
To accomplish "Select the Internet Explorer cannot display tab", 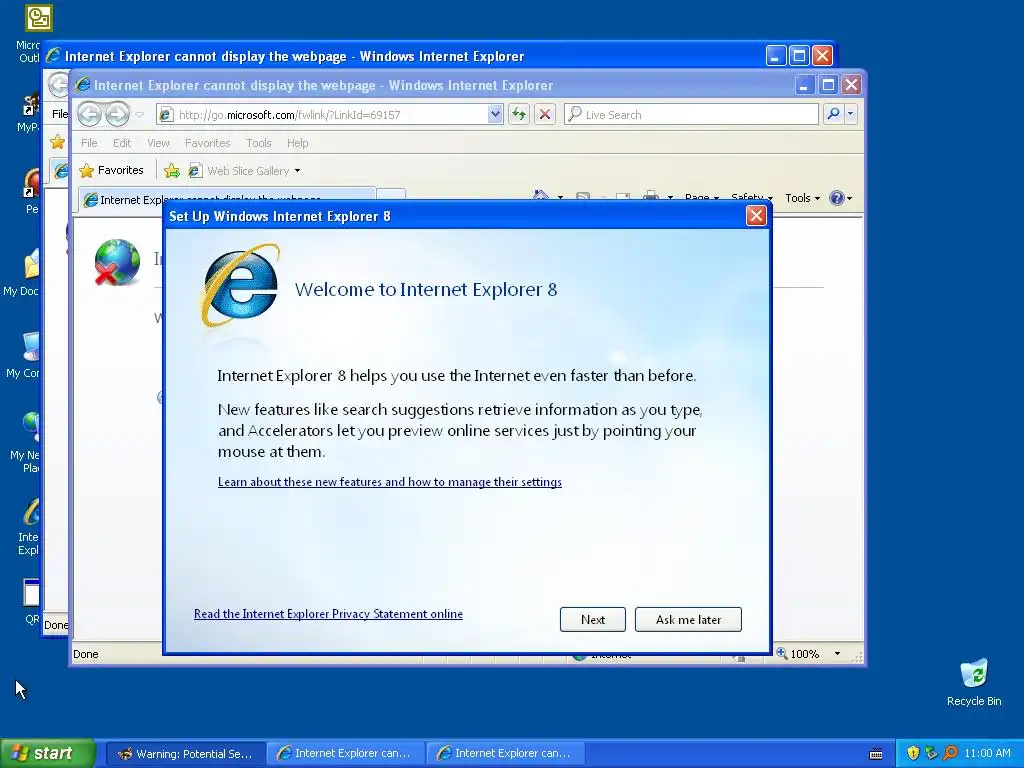I will point(227,198).
